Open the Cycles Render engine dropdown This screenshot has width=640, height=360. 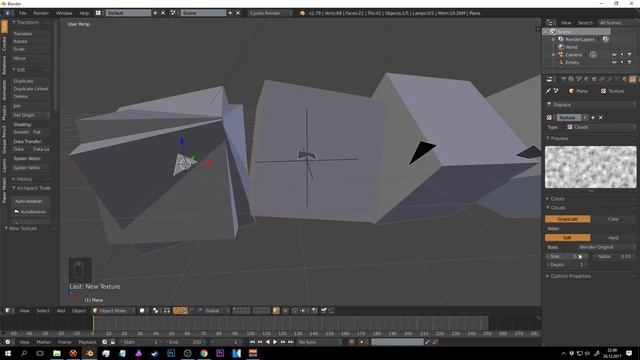(x=270, y=13)
